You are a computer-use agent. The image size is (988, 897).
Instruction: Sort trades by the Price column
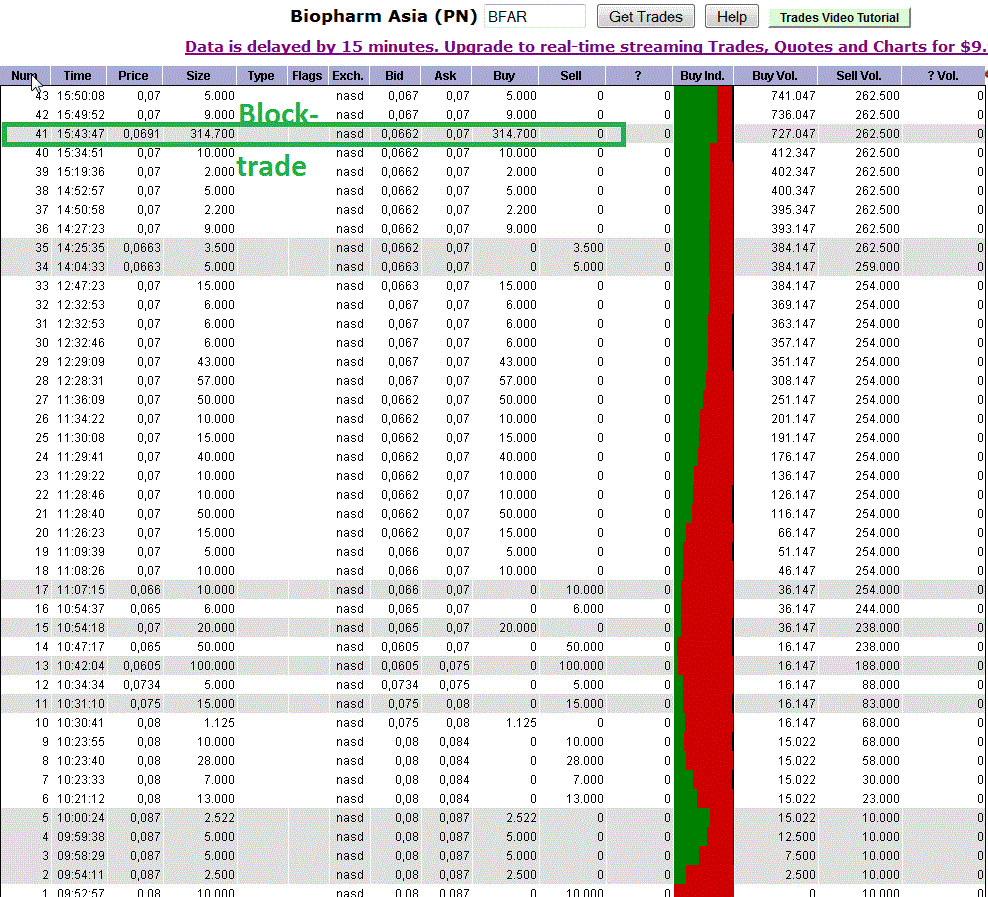[x=133, y=75]
